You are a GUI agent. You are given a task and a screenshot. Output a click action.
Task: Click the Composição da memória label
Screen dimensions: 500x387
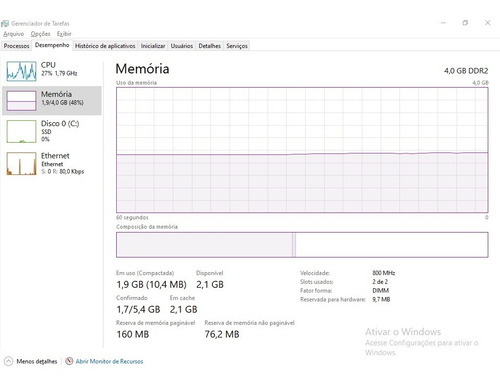pyautogui.click(x=147, y=227)
